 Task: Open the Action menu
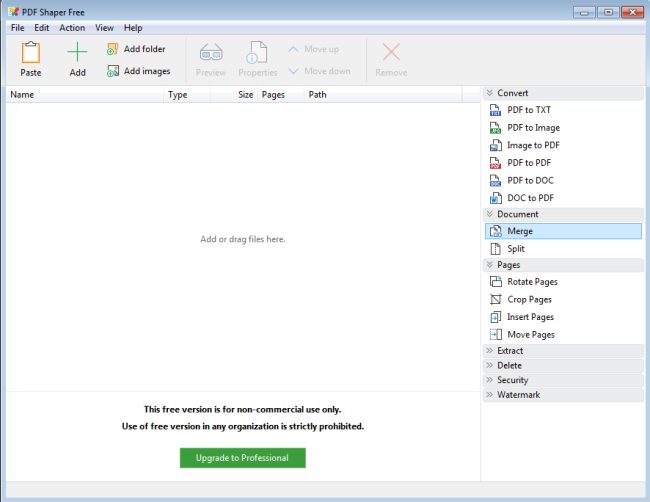tap(72, 28)
